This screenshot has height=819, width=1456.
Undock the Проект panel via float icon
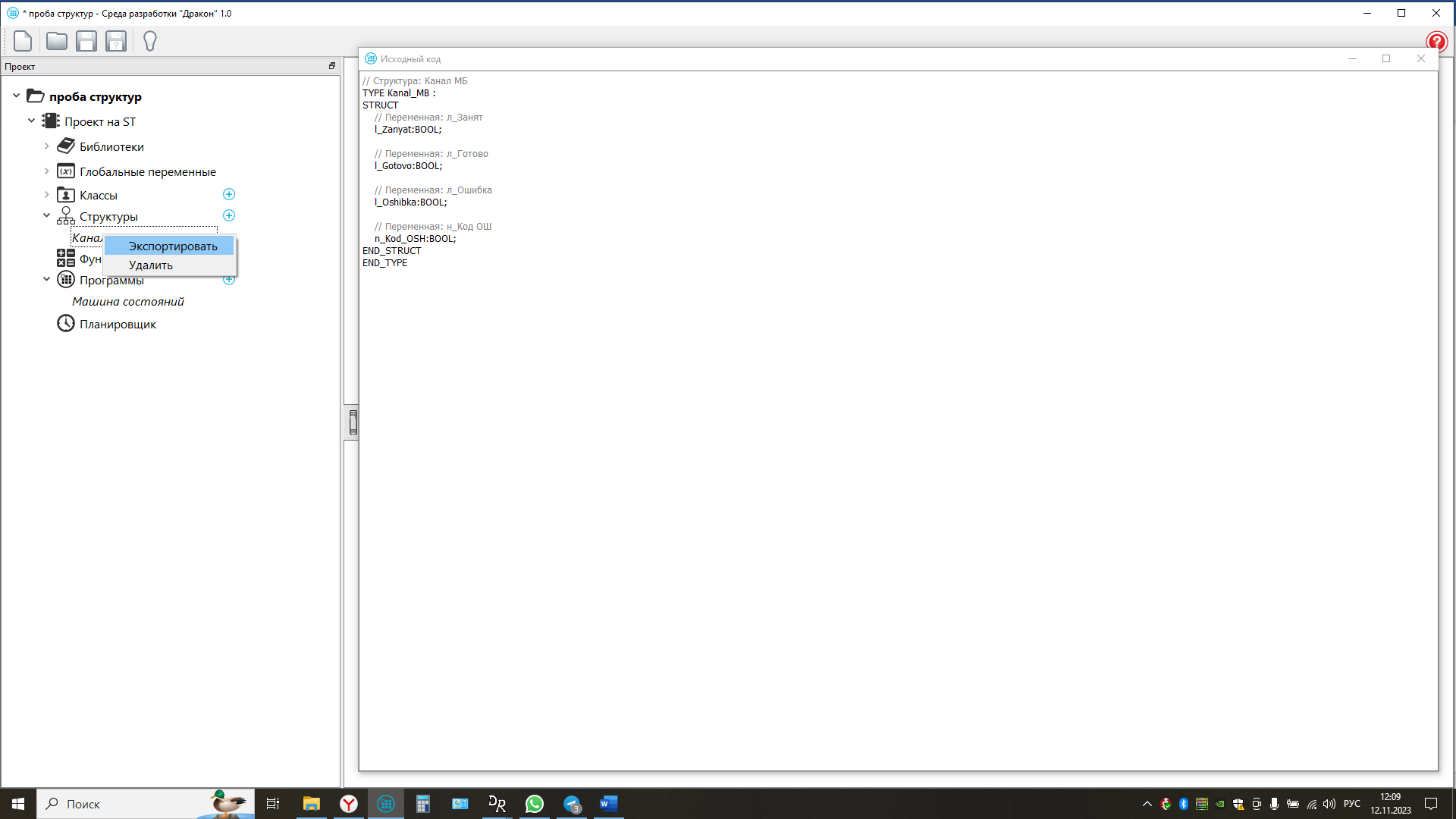pyautogui.click(x=331, y=66)
